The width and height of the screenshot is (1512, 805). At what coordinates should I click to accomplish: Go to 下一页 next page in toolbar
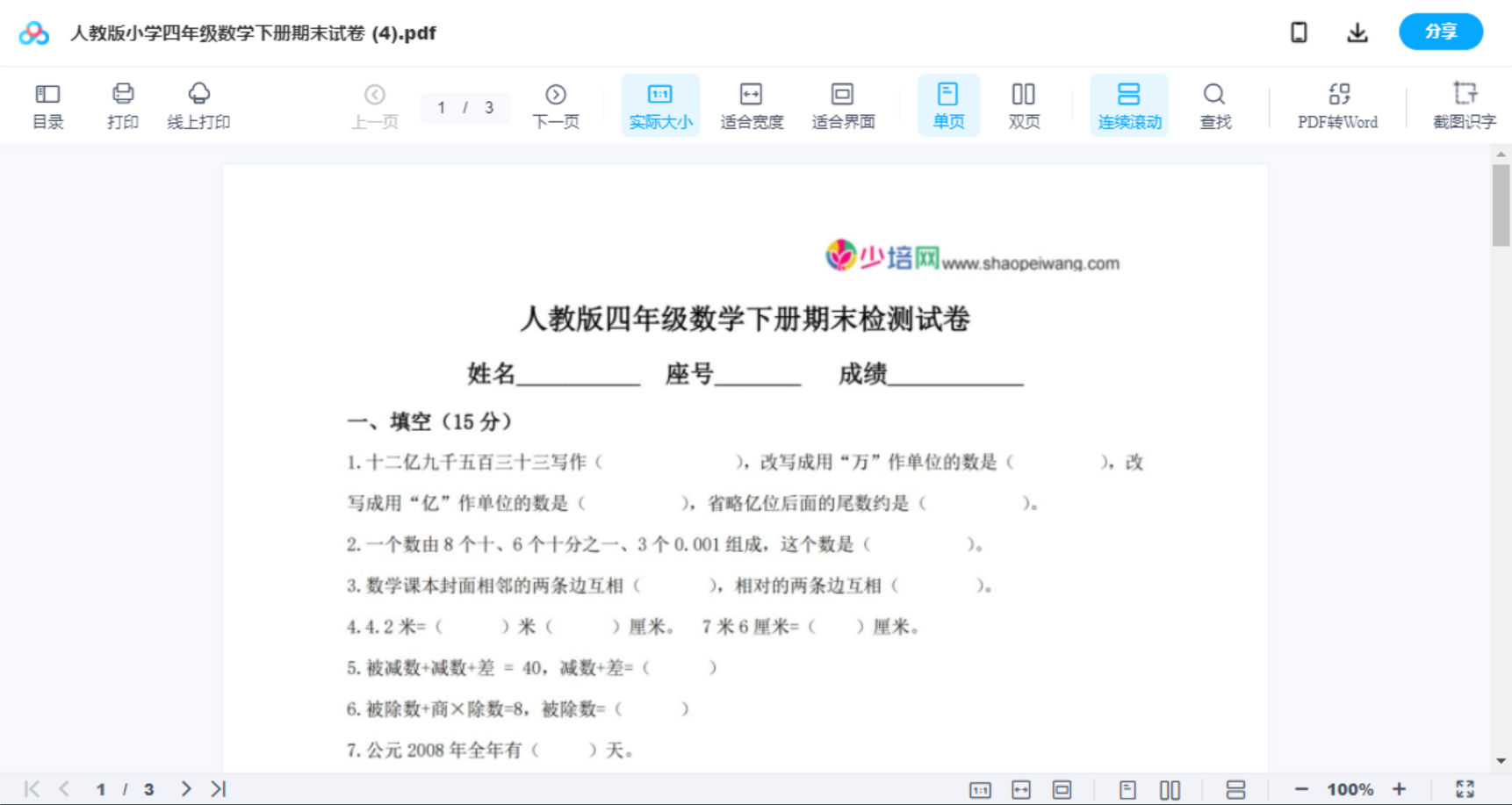pos(556,106)
